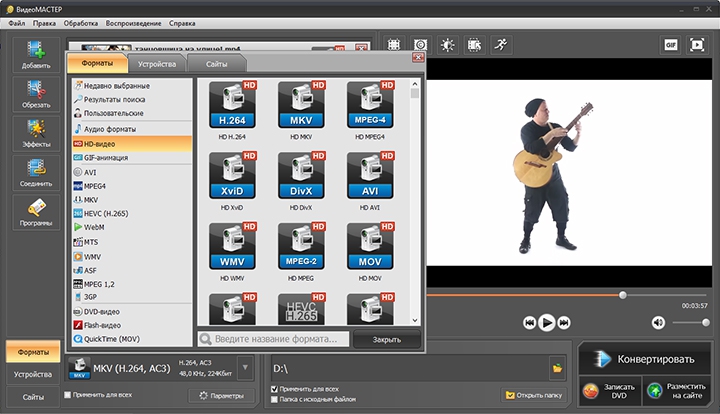Select the HEVC H.265 HD format icon

tap(301, 308)
